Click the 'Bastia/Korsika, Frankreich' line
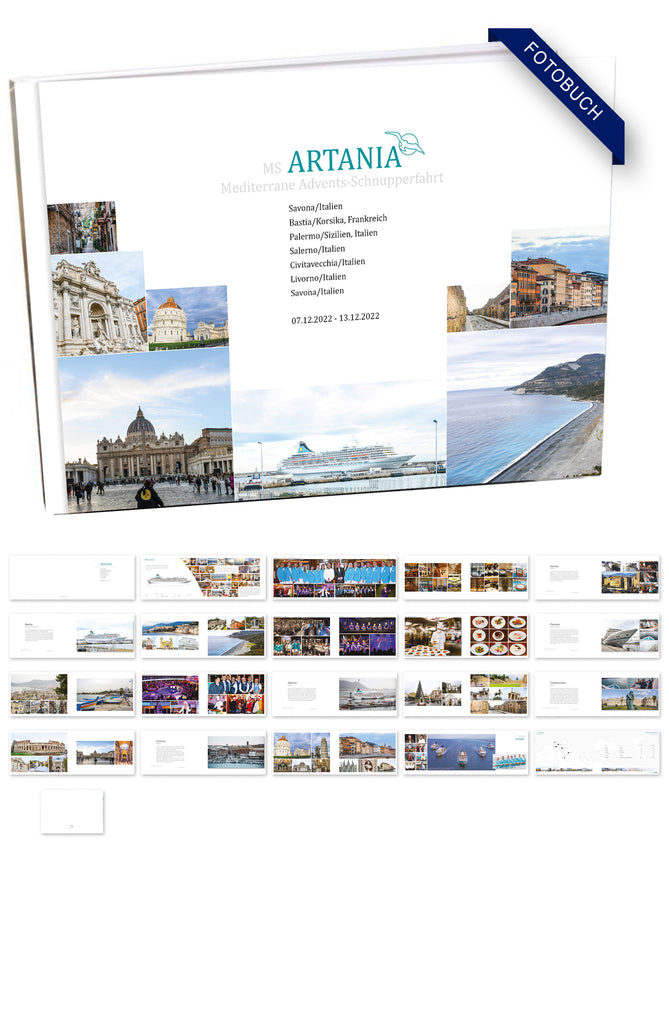The image size is (669, 1024). pos(338,220)
